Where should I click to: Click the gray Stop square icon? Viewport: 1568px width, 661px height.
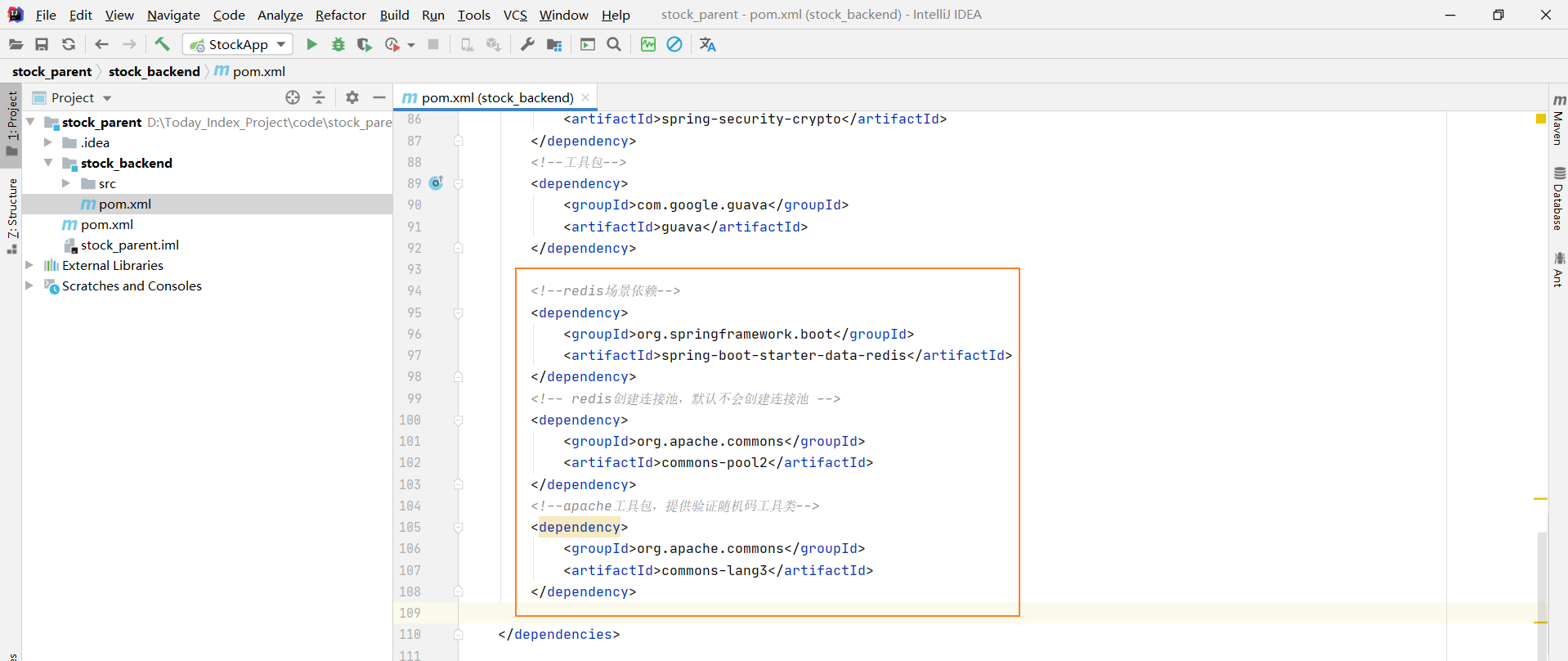click(434, 44)
